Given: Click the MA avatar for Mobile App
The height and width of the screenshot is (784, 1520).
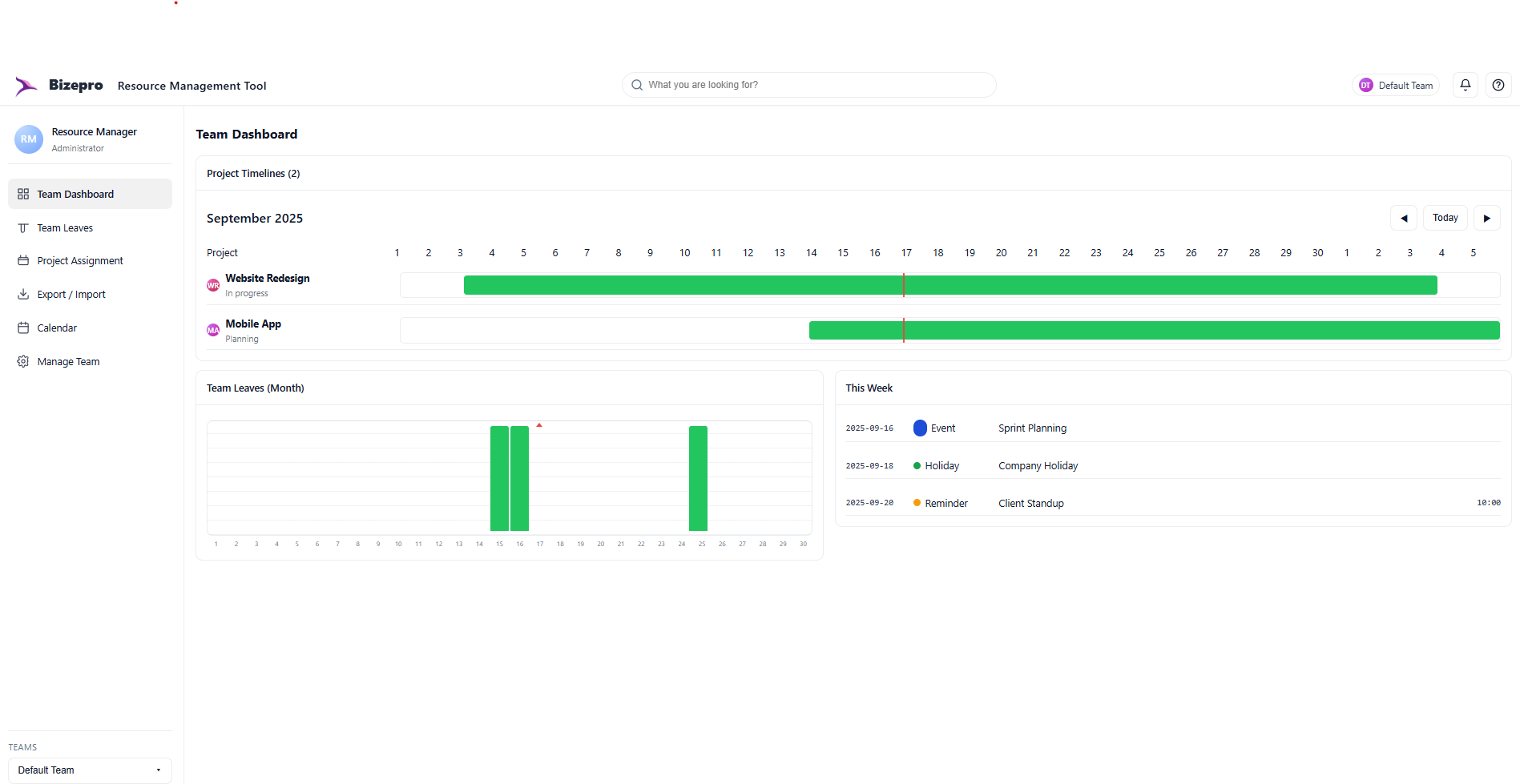Looking at the screenshot, I should [x=212, y=329].
